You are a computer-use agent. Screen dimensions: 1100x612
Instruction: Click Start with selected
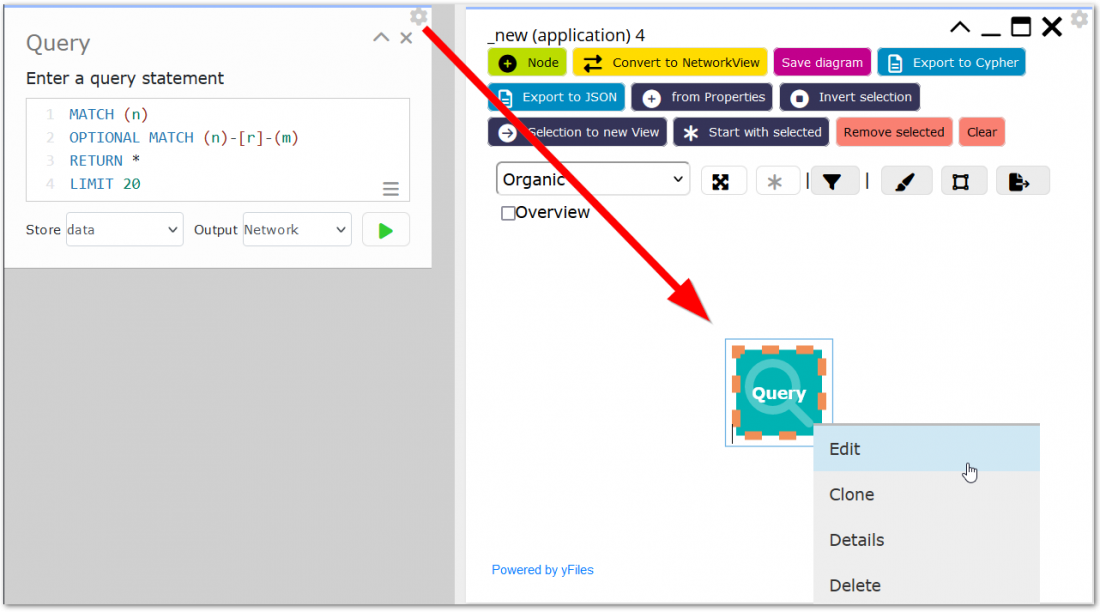pyautogui.click(x=751, y=132)
